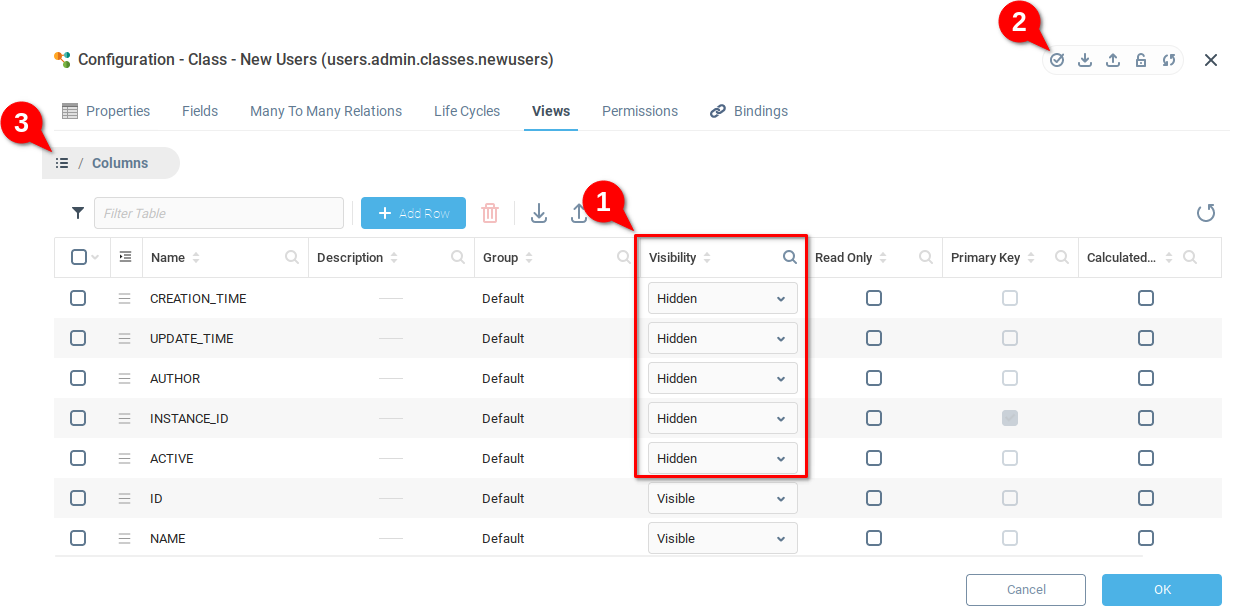Toggle Calculated checkbox for ACTIVE row
The height and width of the screenshot is (613, 1234).
pos(1146,458)
